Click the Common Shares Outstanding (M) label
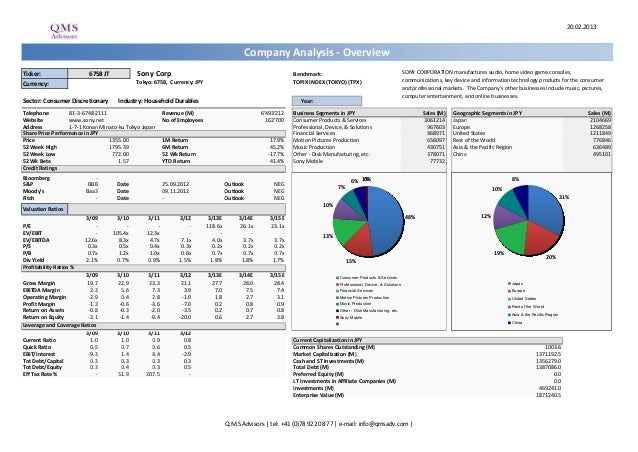This screenshot has height=452, width=638. [334, 347]
